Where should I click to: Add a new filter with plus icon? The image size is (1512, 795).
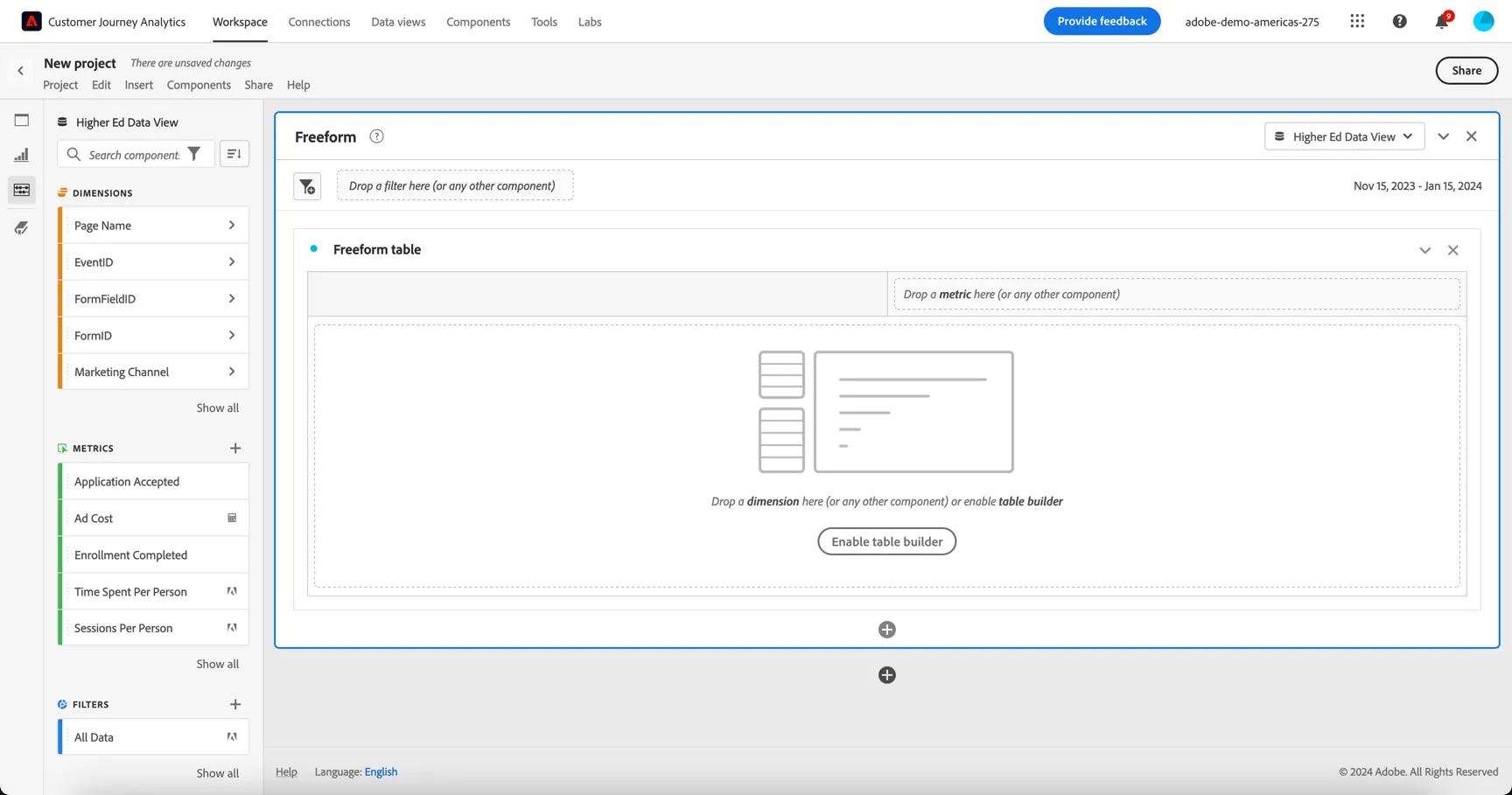(x=235, y=705)
